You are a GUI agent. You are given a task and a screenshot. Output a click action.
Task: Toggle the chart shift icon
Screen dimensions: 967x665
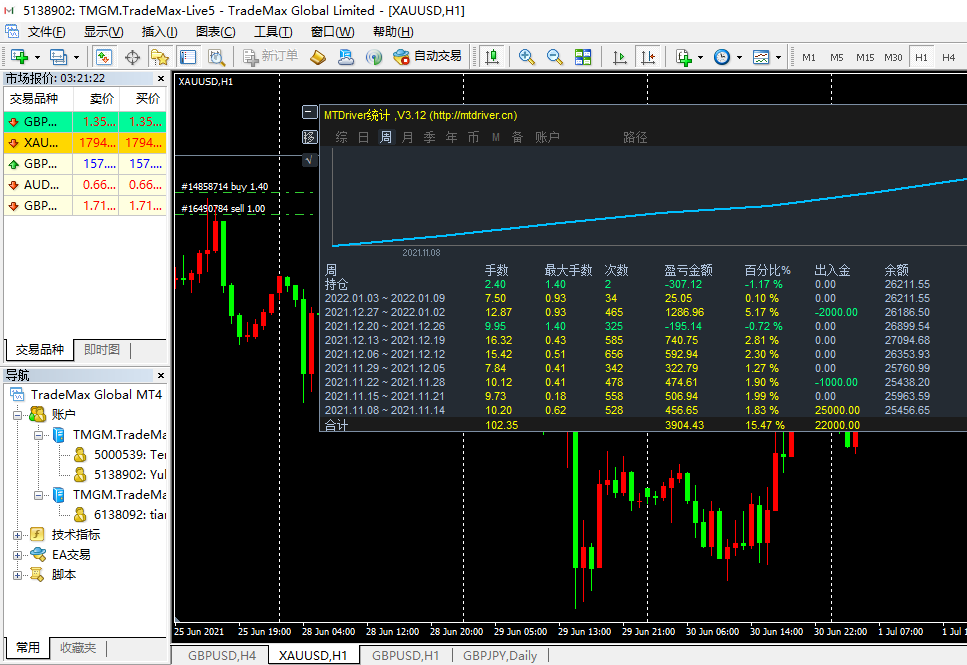point(648,57)
